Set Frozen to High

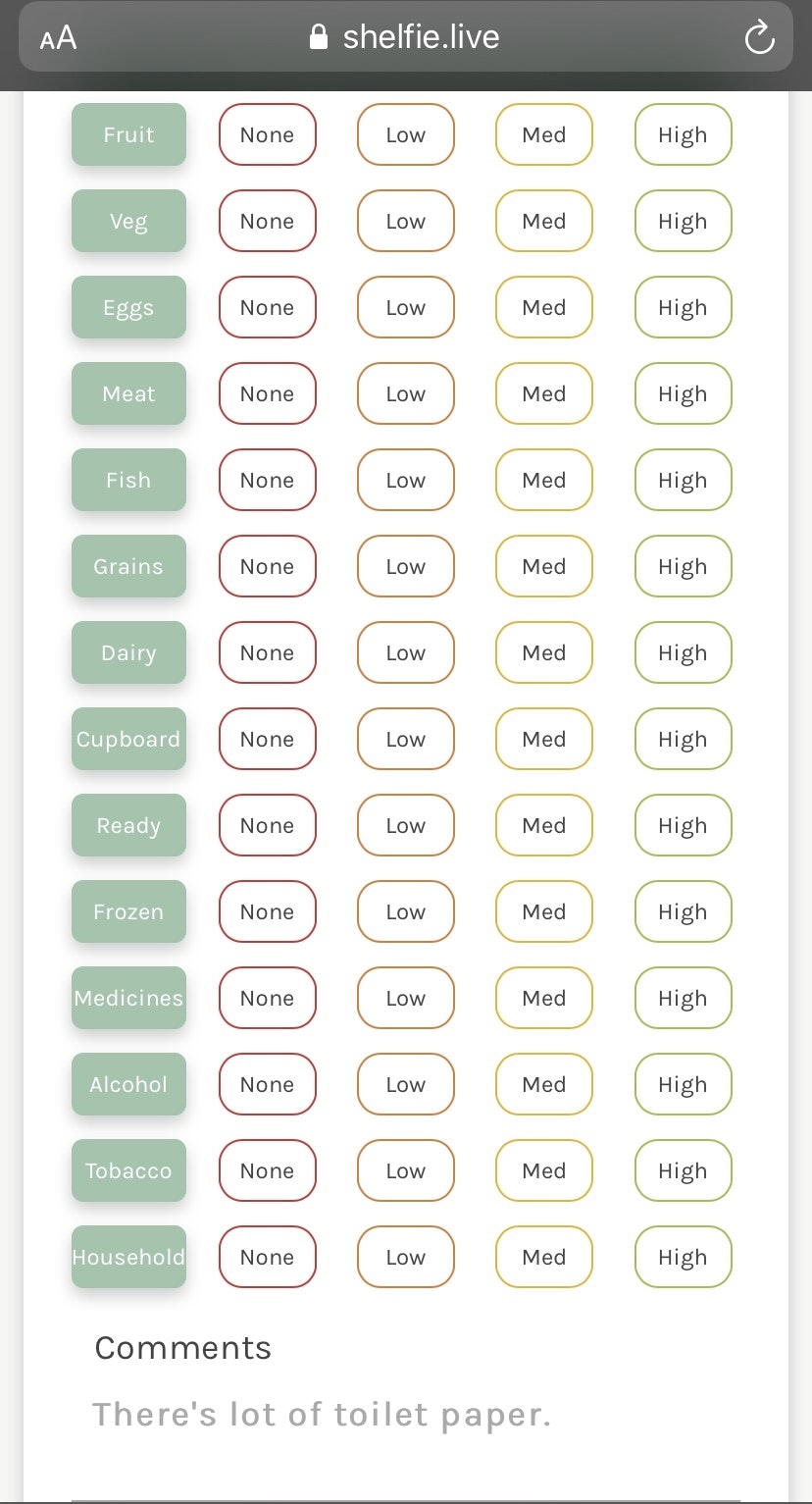tap(684, 911)
